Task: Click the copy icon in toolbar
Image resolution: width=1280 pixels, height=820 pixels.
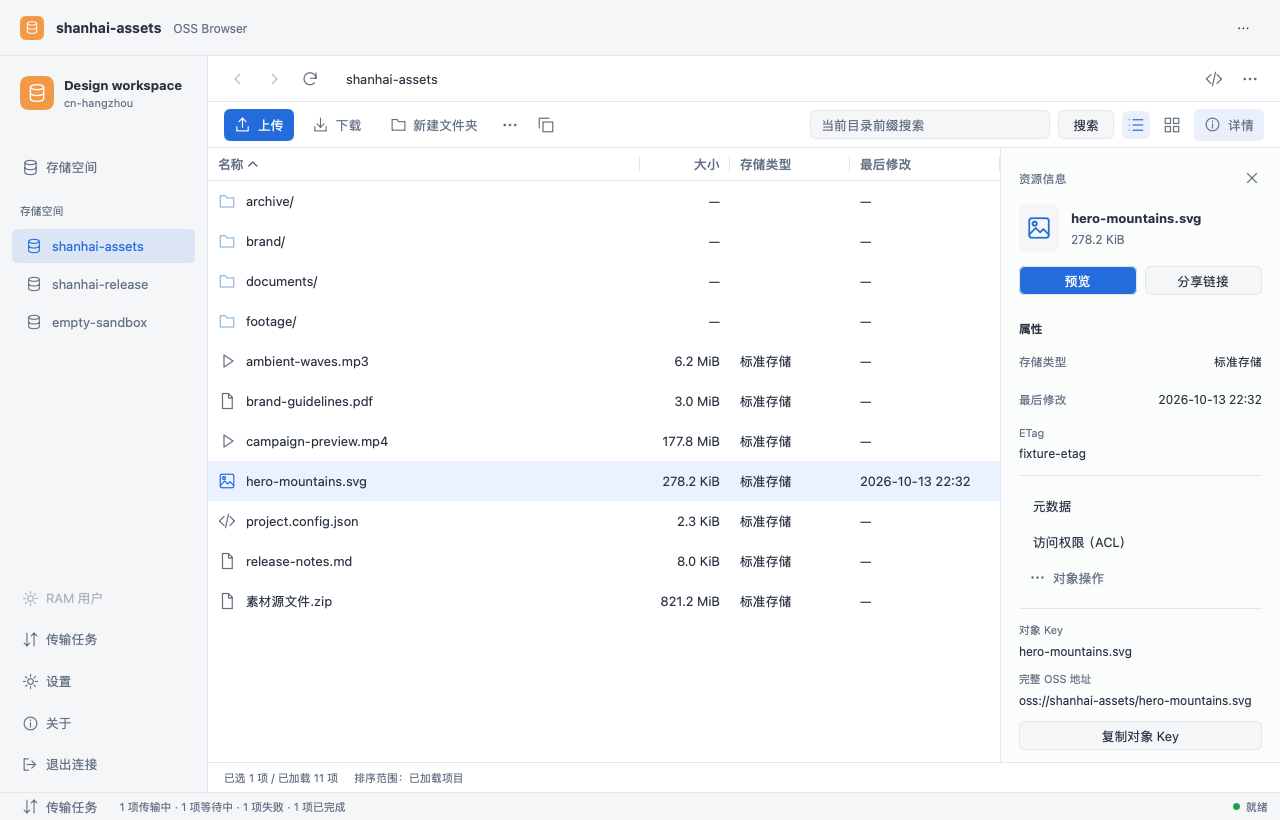Action: [x=546, y=125]
